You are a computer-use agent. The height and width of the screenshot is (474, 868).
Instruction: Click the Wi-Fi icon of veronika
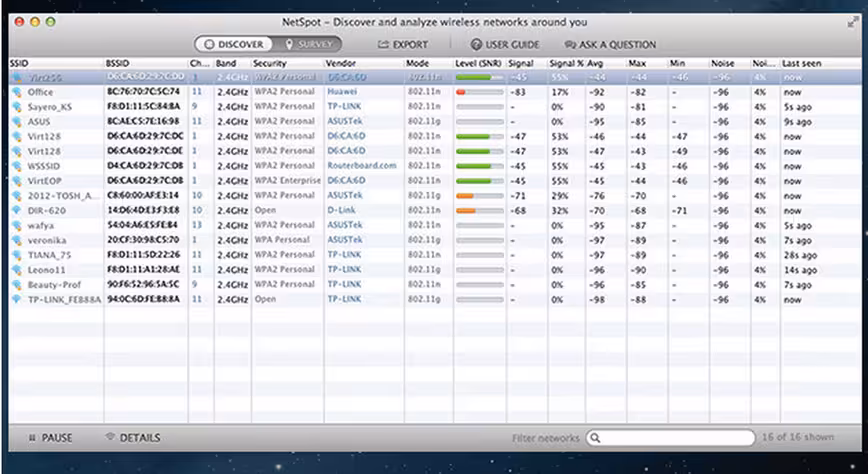pos(17,240)
